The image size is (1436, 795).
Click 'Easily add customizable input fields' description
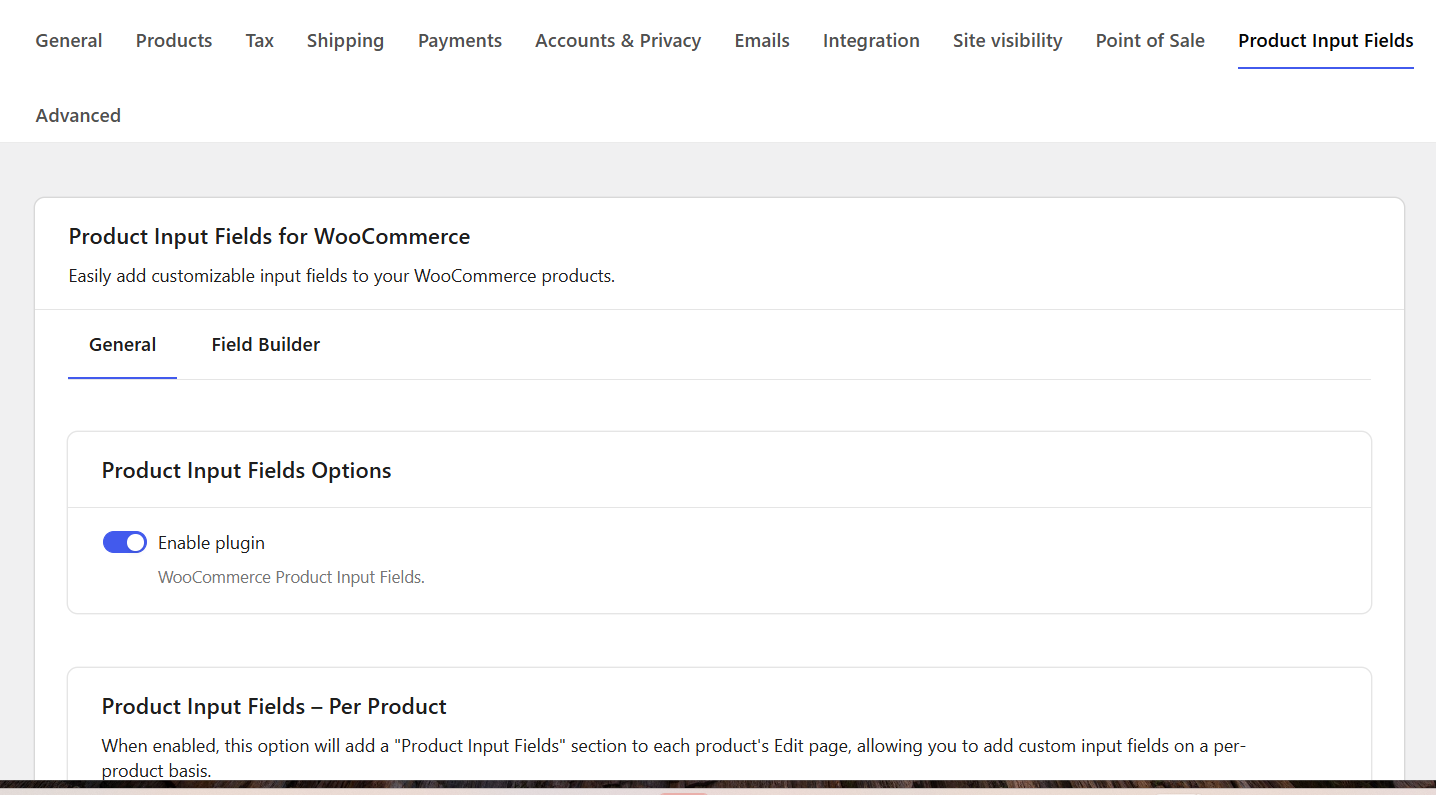tap(341, 276)
